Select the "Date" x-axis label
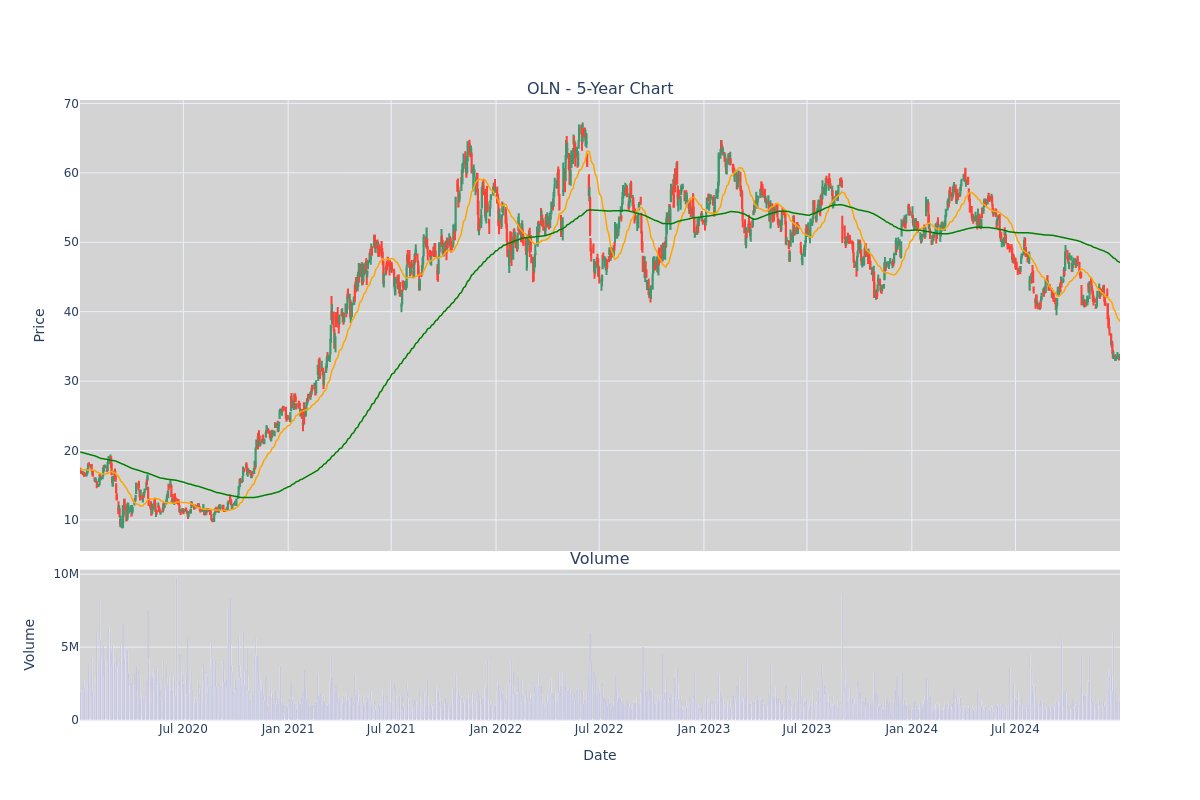The width and height of the screenshot is (1200, 800). [x=600, y=756]
